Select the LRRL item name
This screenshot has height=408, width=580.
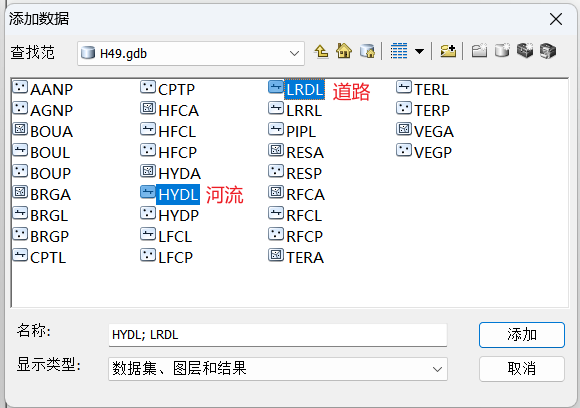[304, 111]
